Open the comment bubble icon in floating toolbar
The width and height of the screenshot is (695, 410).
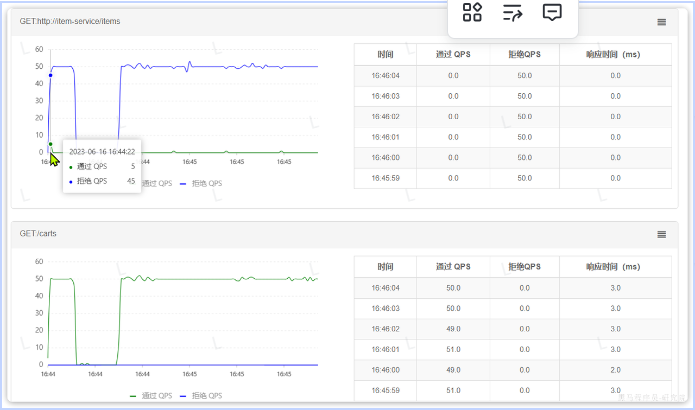point(552,12)
